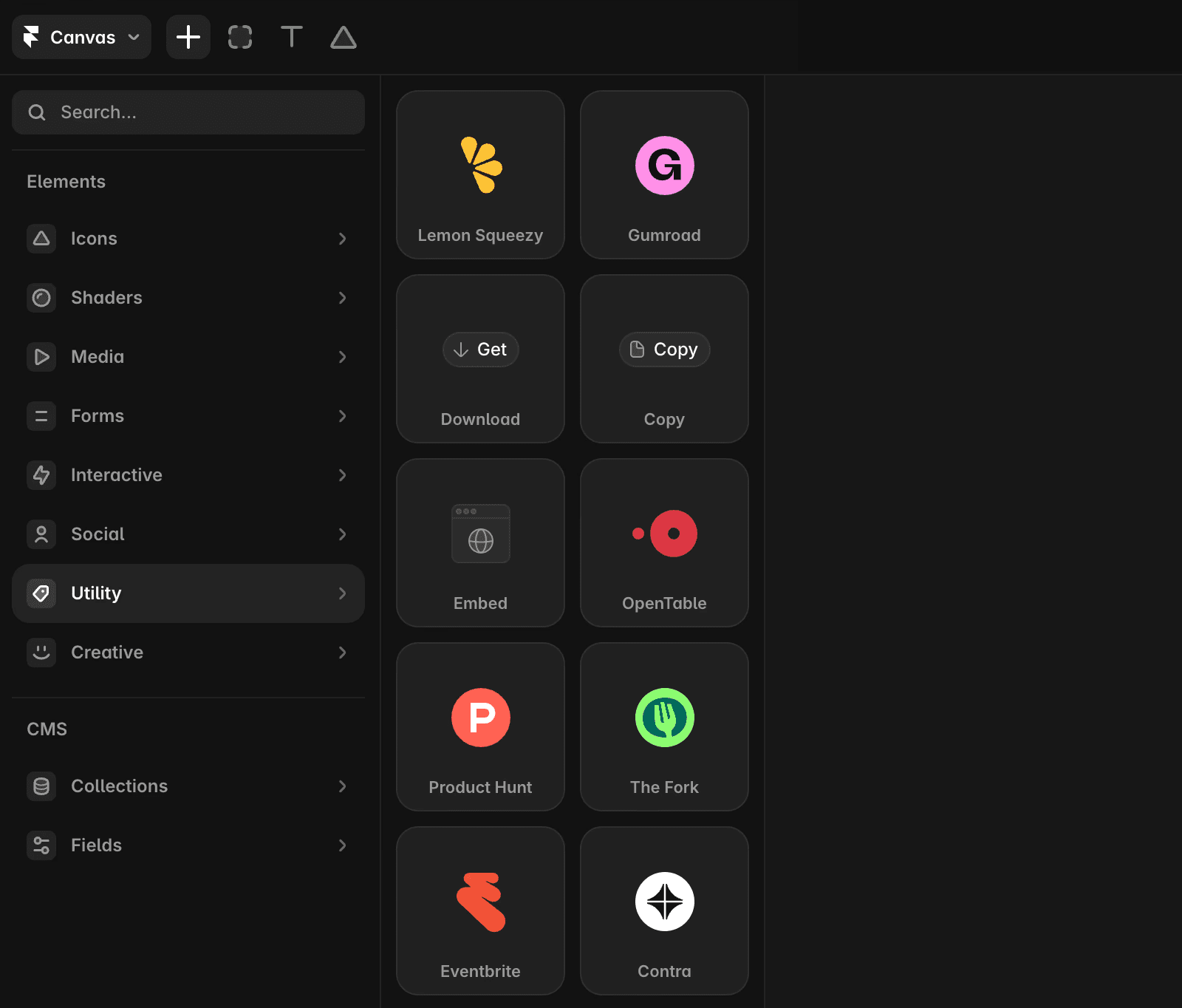Click the Get download button preview
This screenshot has width=1182, height=1008.
coord(481,350)
